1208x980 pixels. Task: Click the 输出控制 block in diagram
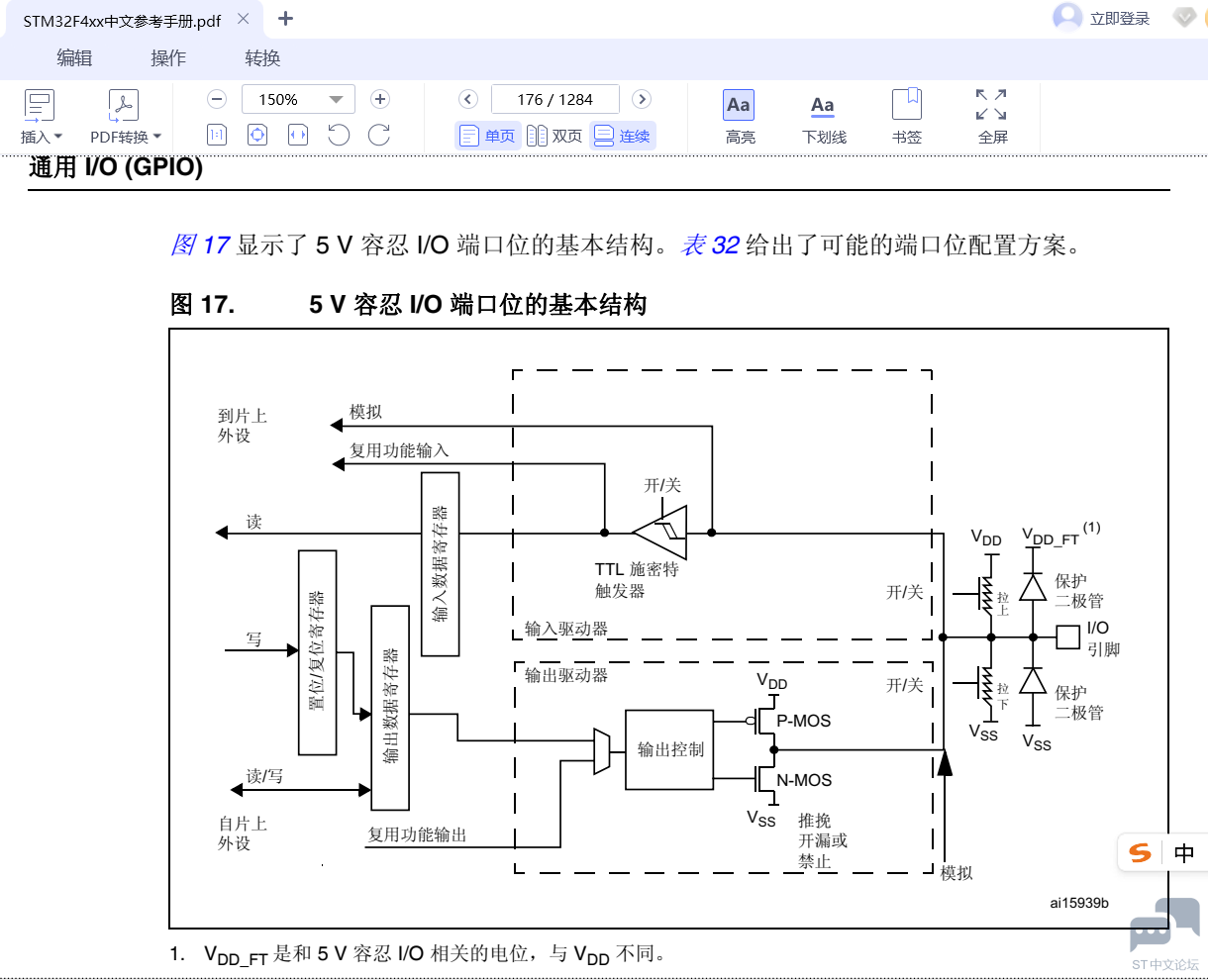click(x=669, y=749)
